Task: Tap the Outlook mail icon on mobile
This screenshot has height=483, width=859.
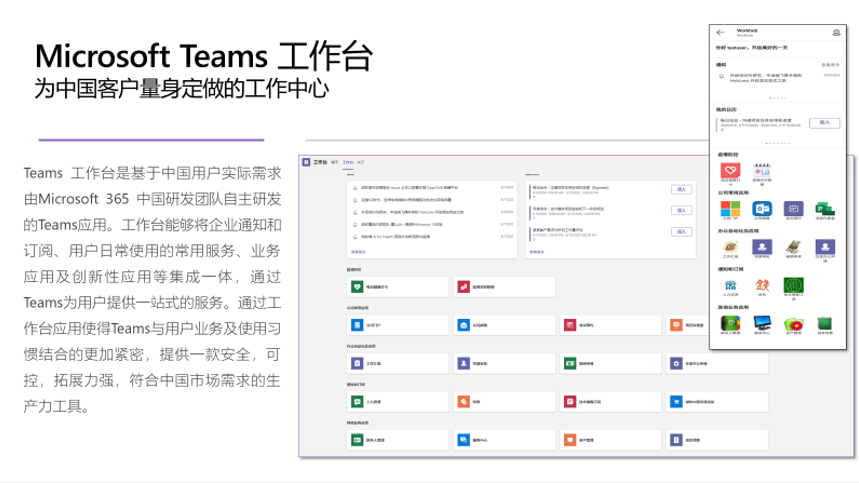Action: click(762, 209)
